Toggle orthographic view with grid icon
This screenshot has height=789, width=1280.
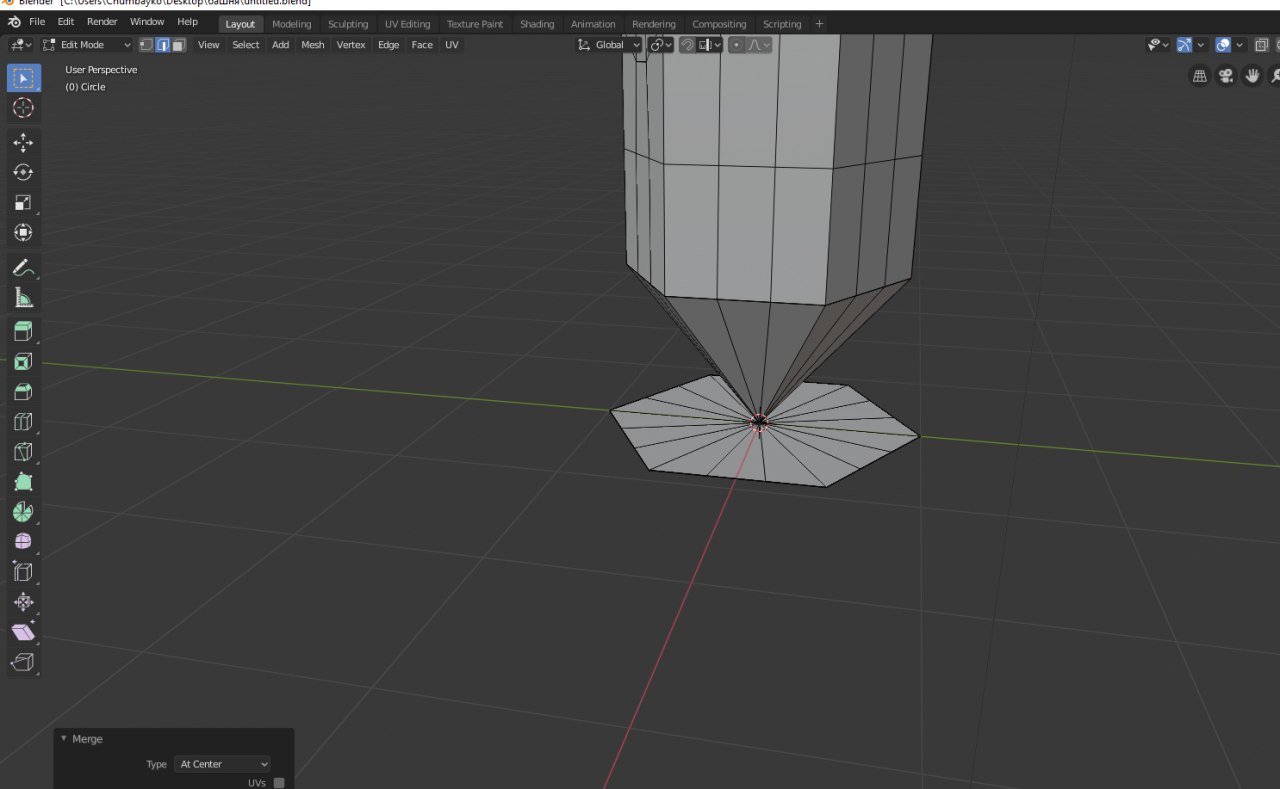(1200, 76)
